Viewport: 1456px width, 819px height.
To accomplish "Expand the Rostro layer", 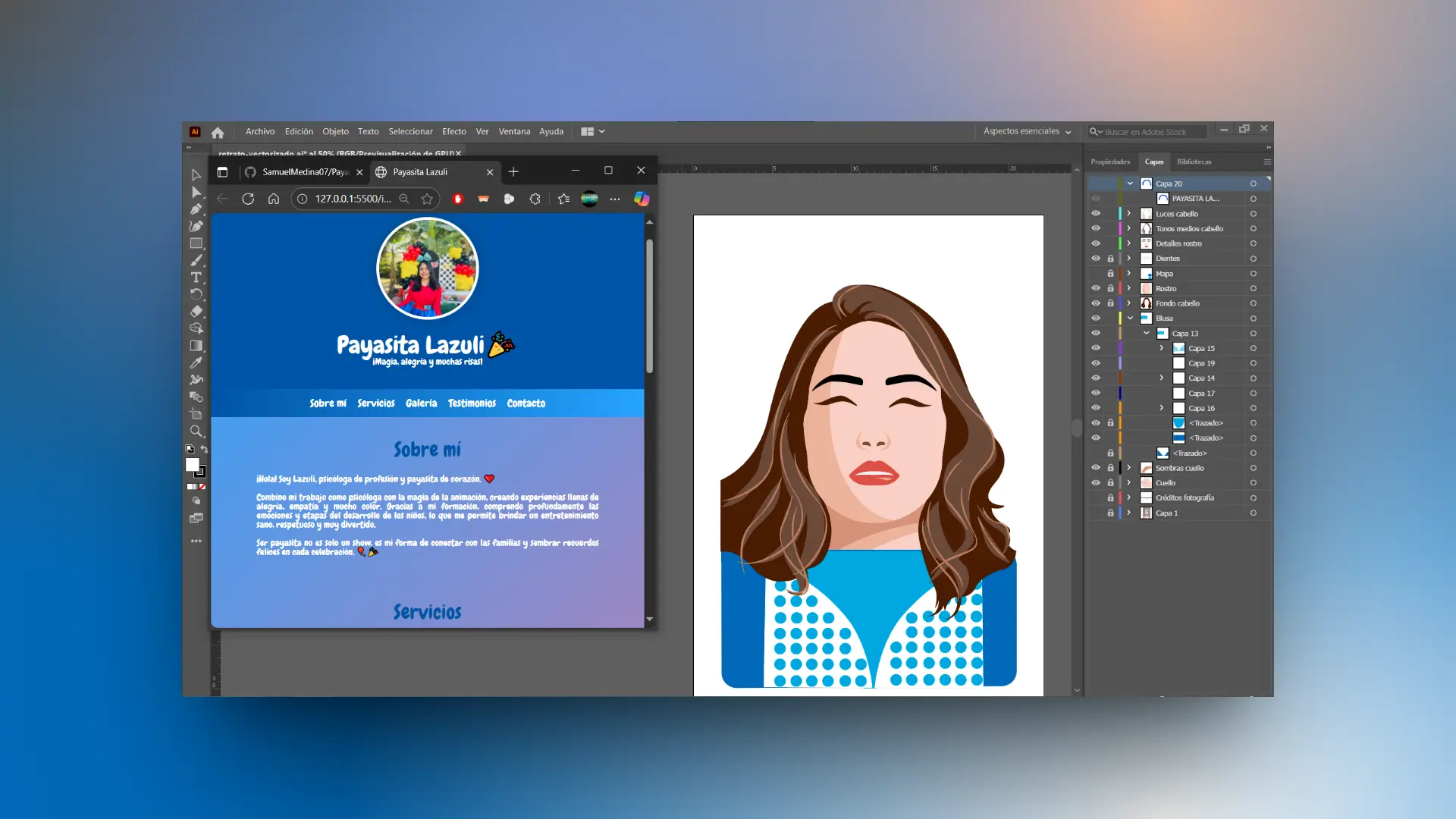I will coord(1128,288).
